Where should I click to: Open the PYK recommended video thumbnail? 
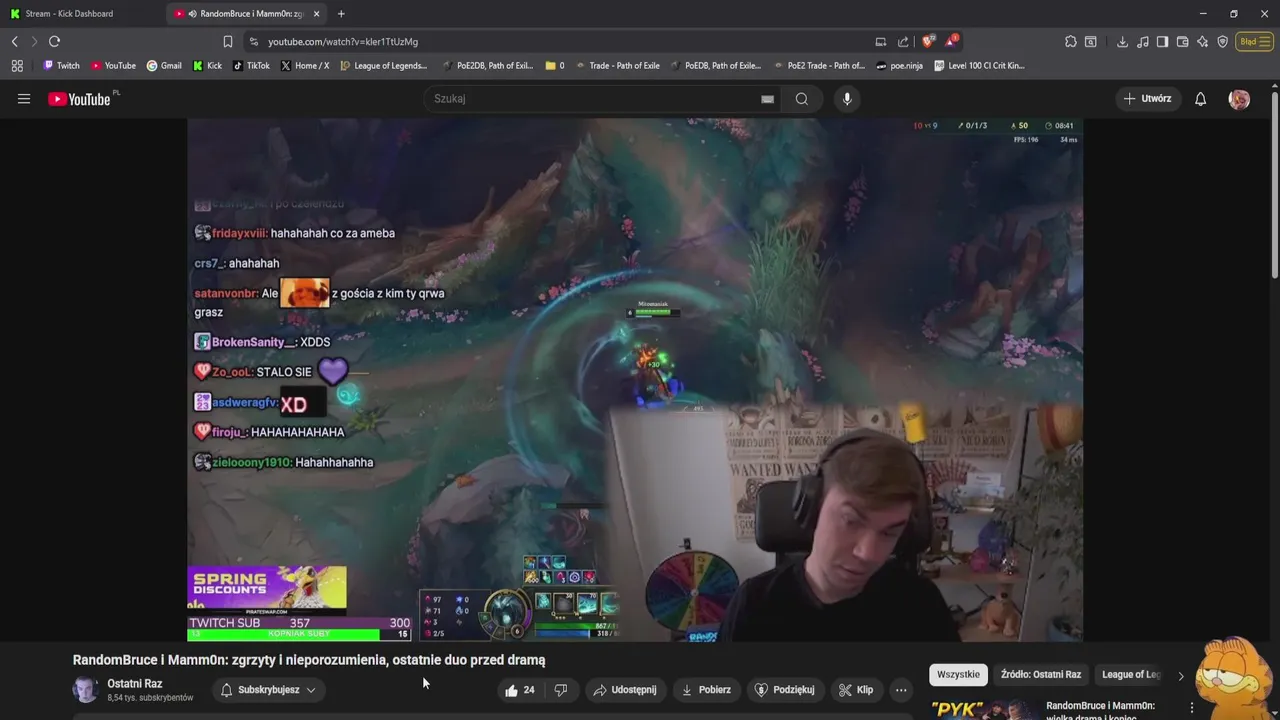tap(983, 709)
